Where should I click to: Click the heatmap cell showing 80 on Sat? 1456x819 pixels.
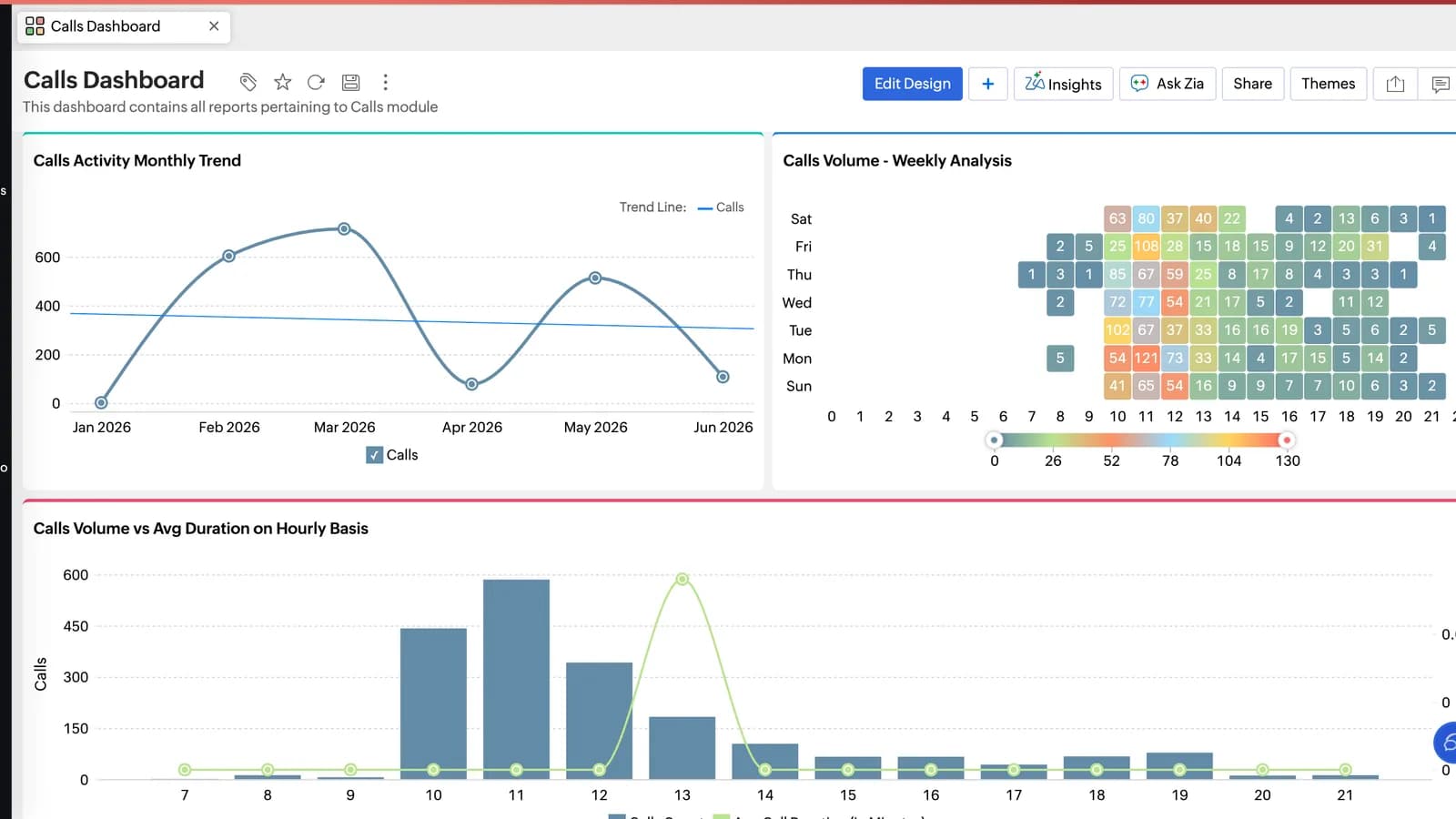coord(1146,218)
